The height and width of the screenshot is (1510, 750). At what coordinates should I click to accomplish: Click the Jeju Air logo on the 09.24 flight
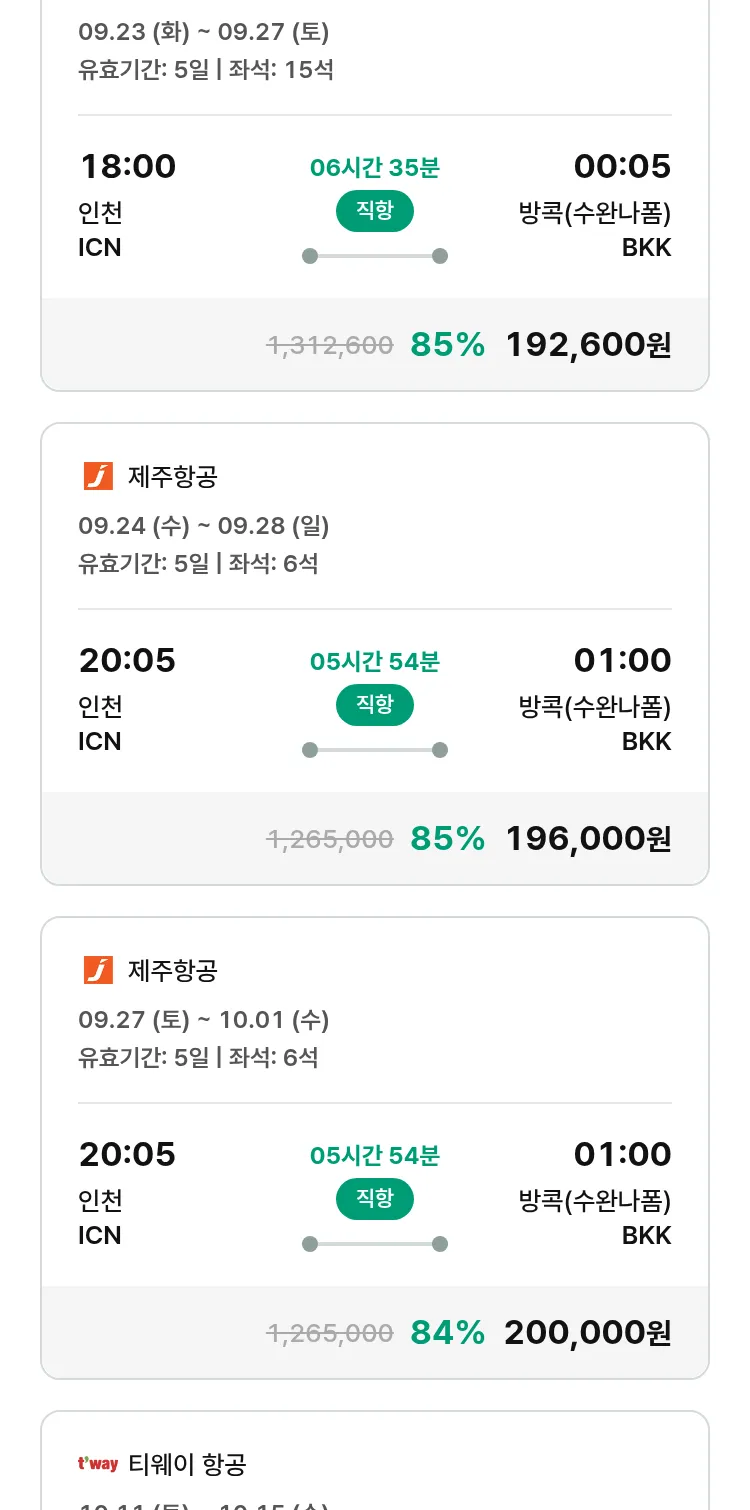[98, 476]
